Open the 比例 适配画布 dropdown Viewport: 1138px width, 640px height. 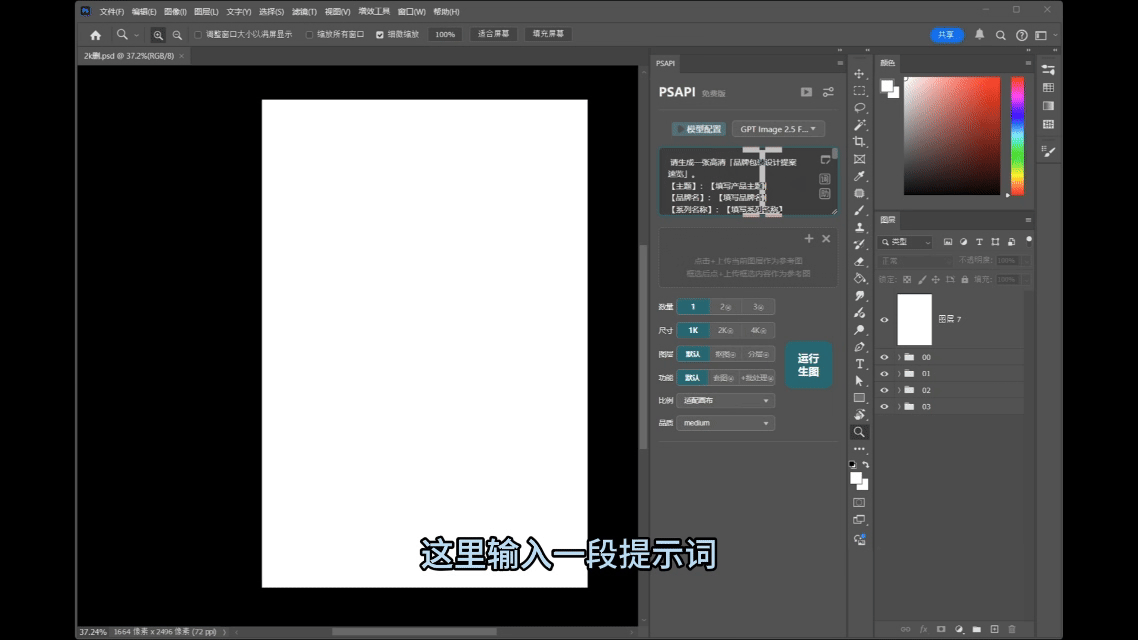click(x=726, y=401)
